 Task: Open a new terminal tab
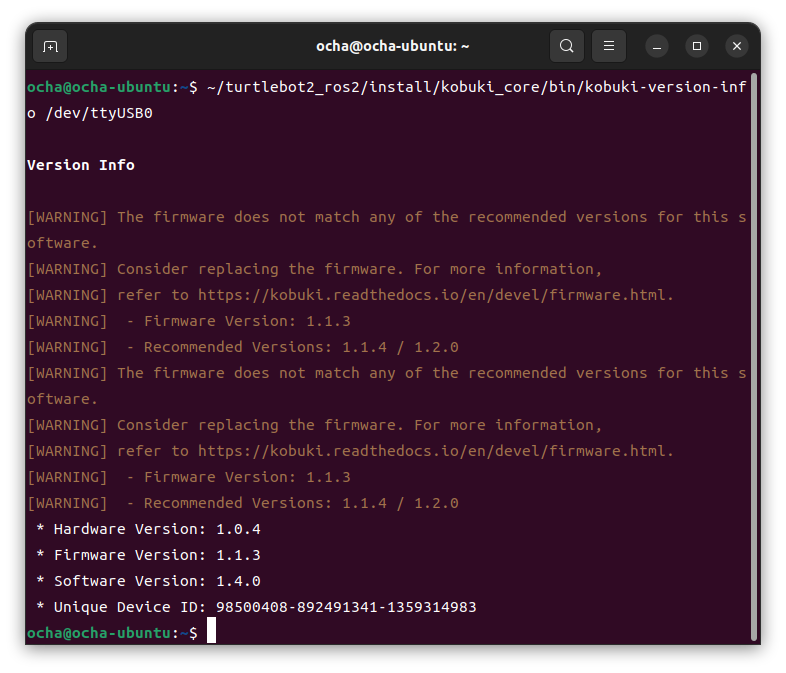click(50, 46)
